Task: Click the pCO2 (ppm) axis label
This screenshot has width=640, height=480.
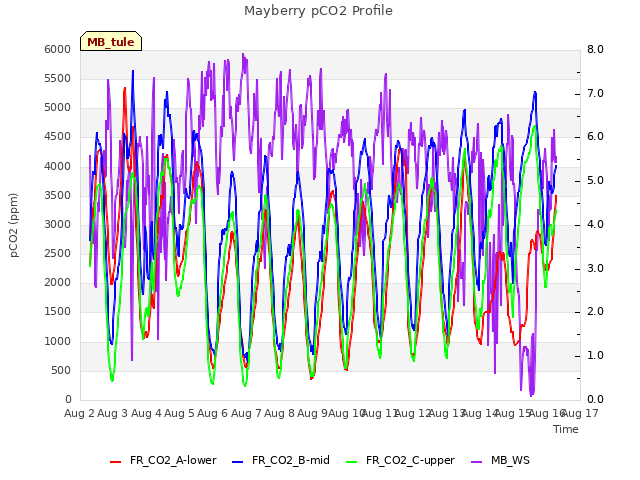Action: (14, 225)
